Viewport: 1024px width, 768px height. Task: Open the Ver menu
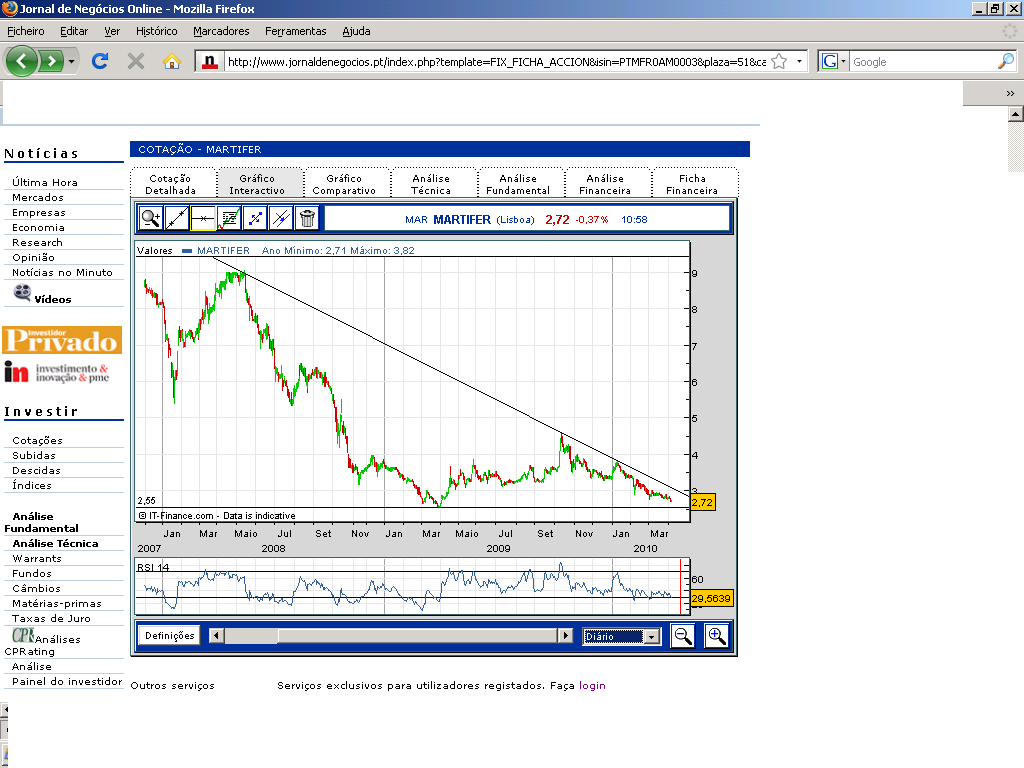coord(112,31)
